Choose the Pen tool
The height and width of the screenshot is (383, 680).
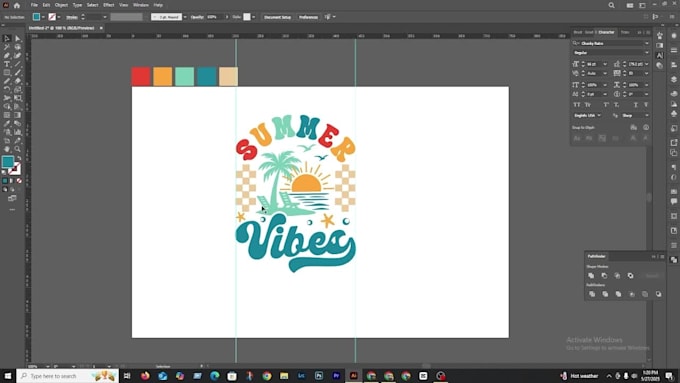click(7, 56)
